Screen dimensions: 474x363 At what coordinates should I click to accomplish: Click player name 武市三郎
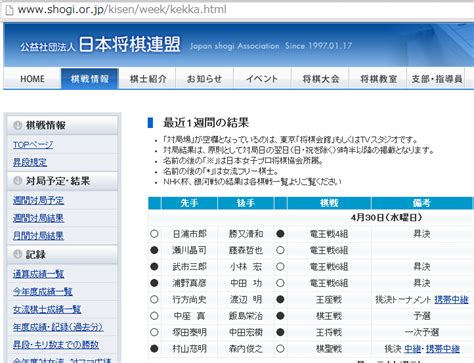tap(189, 267)
